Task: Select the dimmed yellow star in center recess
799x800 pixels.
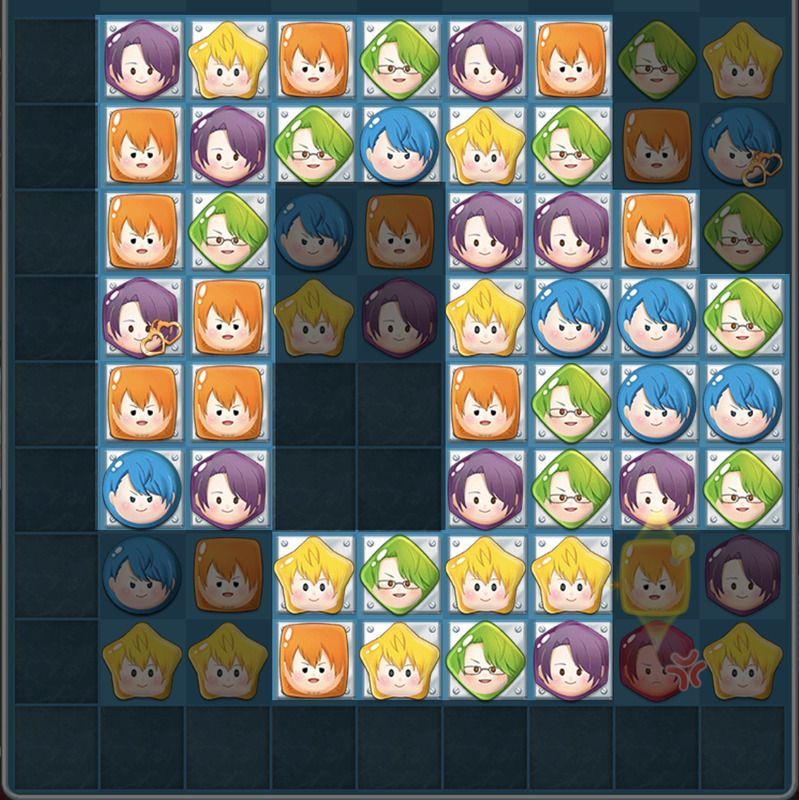Action: click(314, 317)
